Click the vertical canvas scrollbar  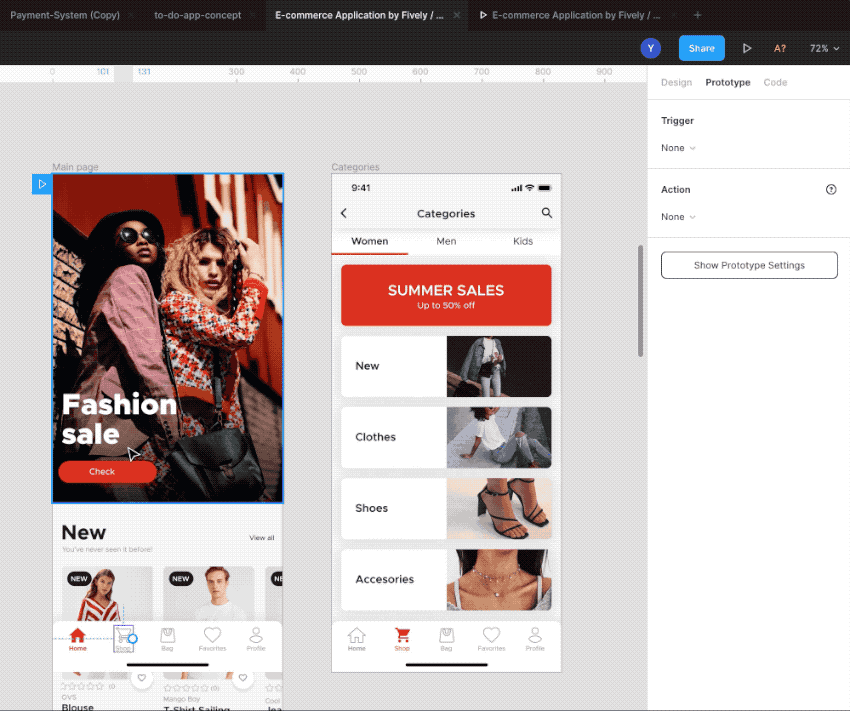coord(640,301)
